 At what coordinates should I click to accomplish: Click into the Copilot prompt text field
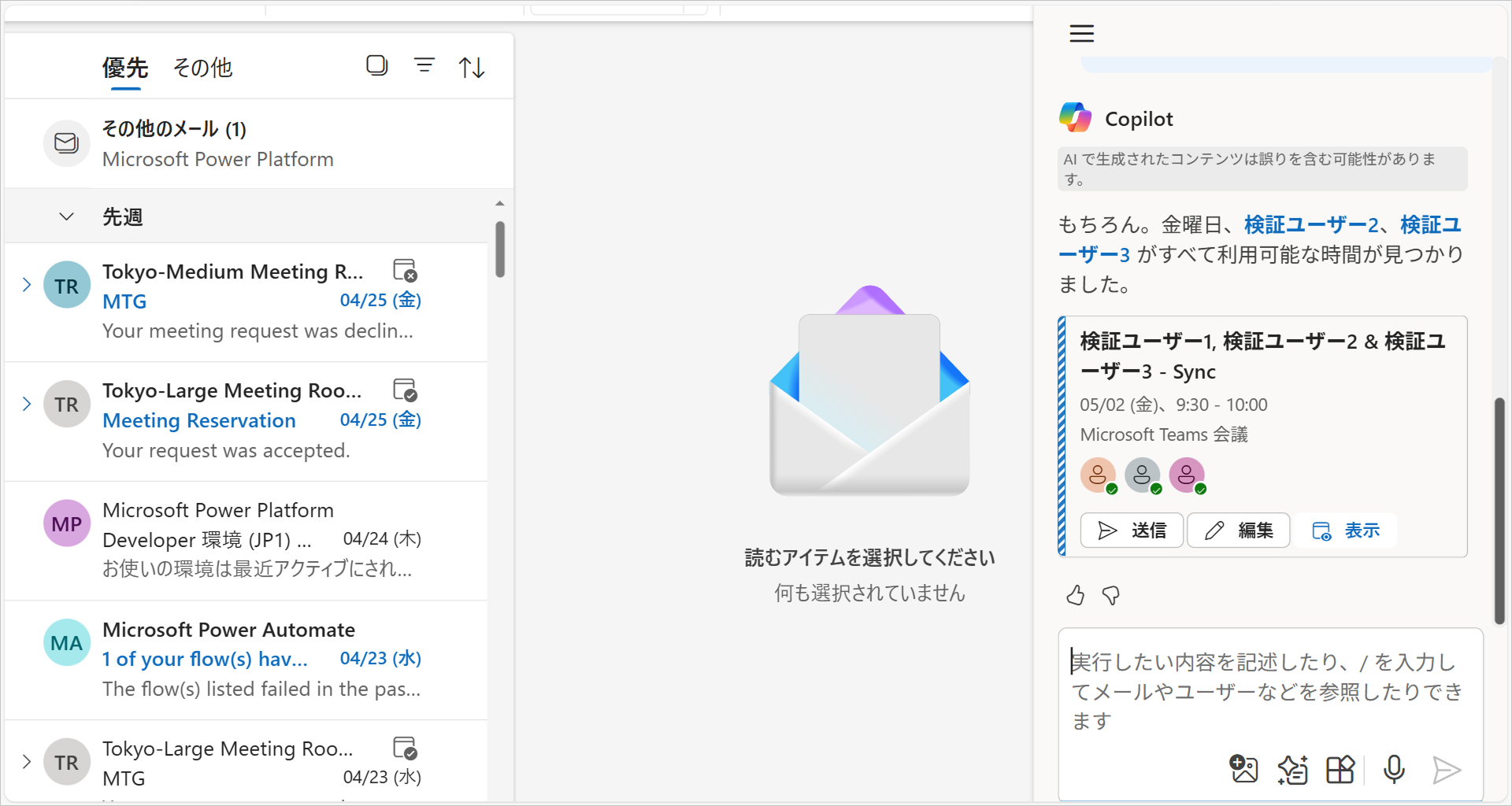[x=1266, y=690]
